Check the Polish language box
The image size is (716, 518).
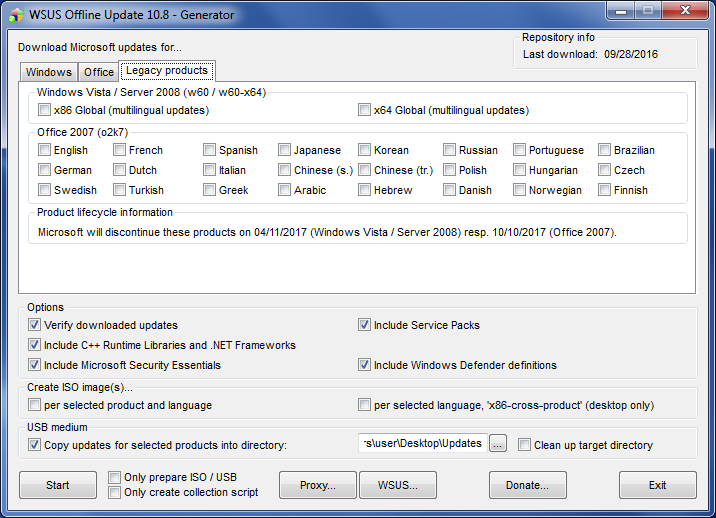click(x=449, y=170)
